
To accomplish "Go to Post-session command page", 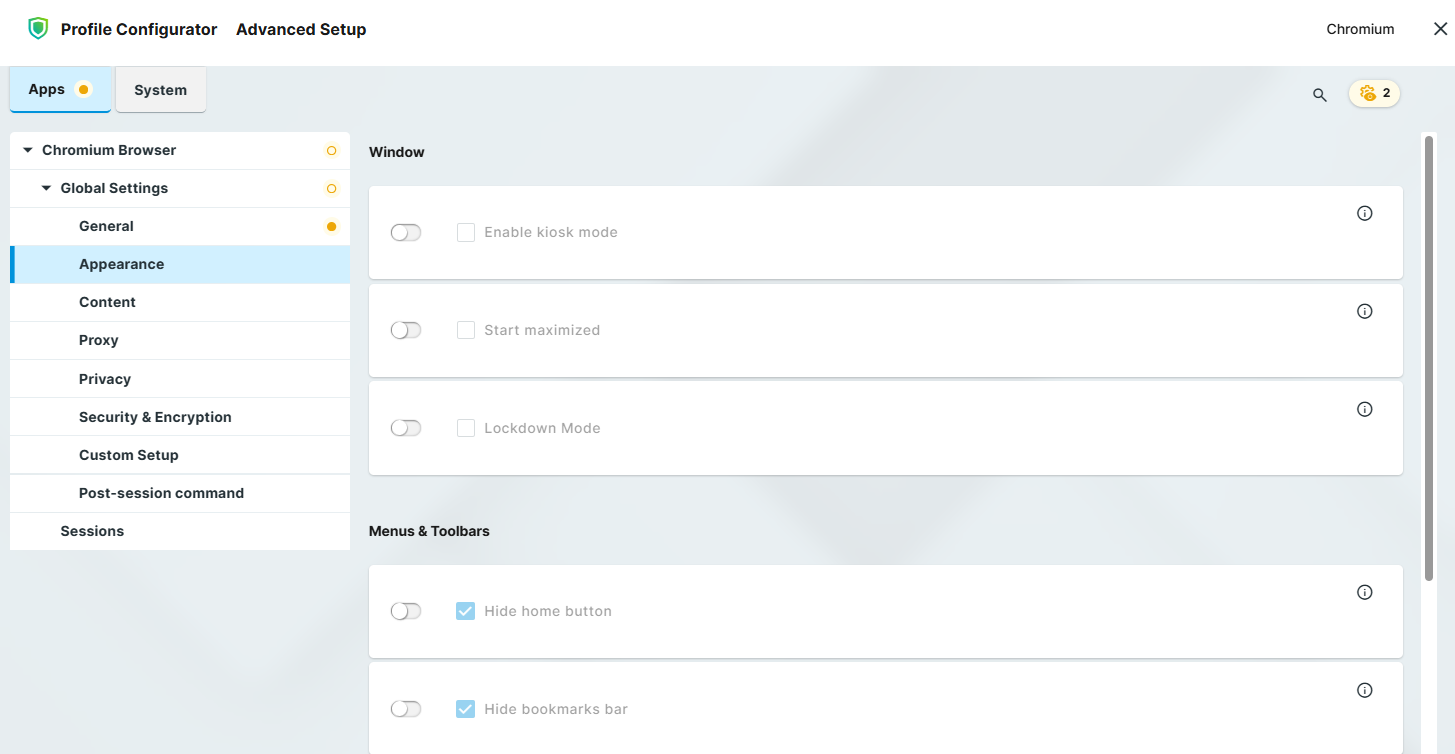I will [x=161, y=493].
